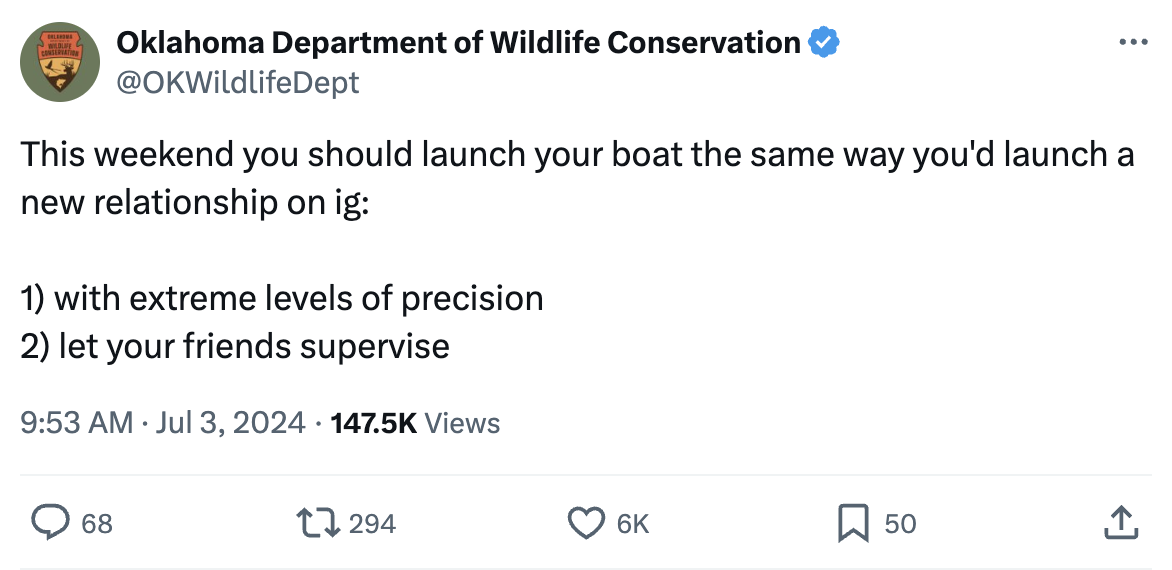This screenshot has width=1172, height=570.
Task: Click the 6K likes count
Action: click(x=632, y=524)
